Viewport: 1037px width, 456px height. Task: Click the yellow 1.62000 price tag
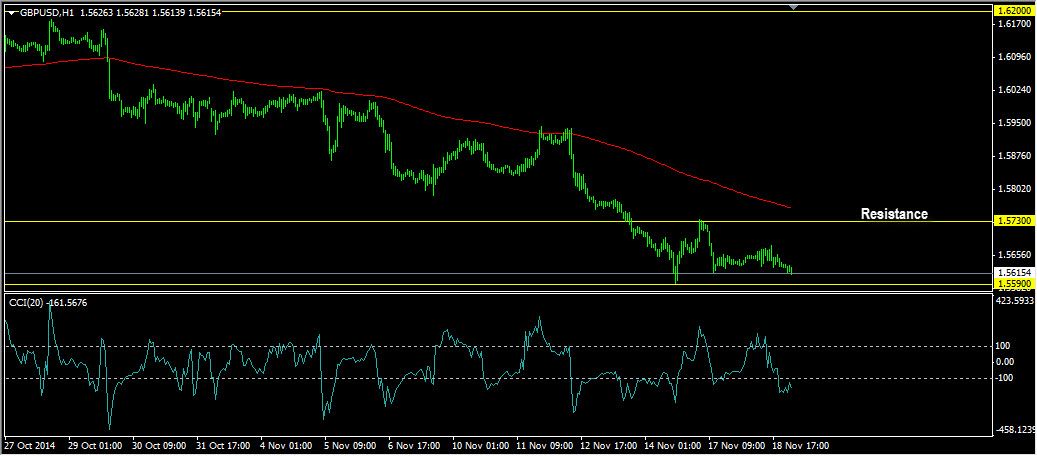coord(1015,11)
